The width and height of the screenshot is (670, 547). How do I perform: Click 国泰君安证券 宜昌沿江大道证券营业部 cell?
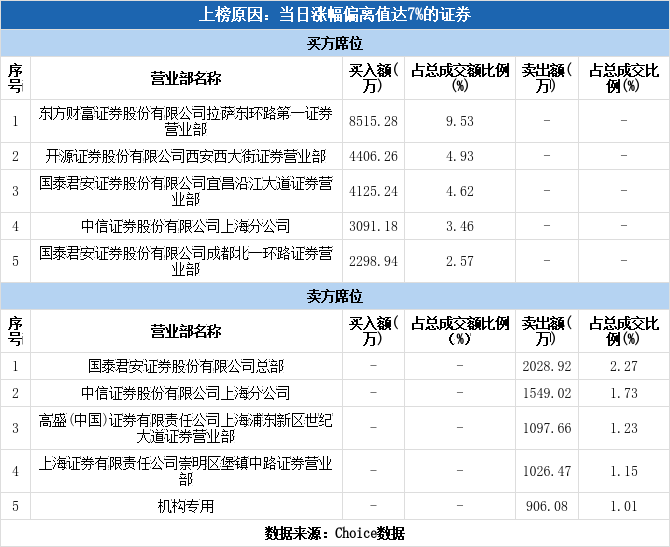click(186, 191)
